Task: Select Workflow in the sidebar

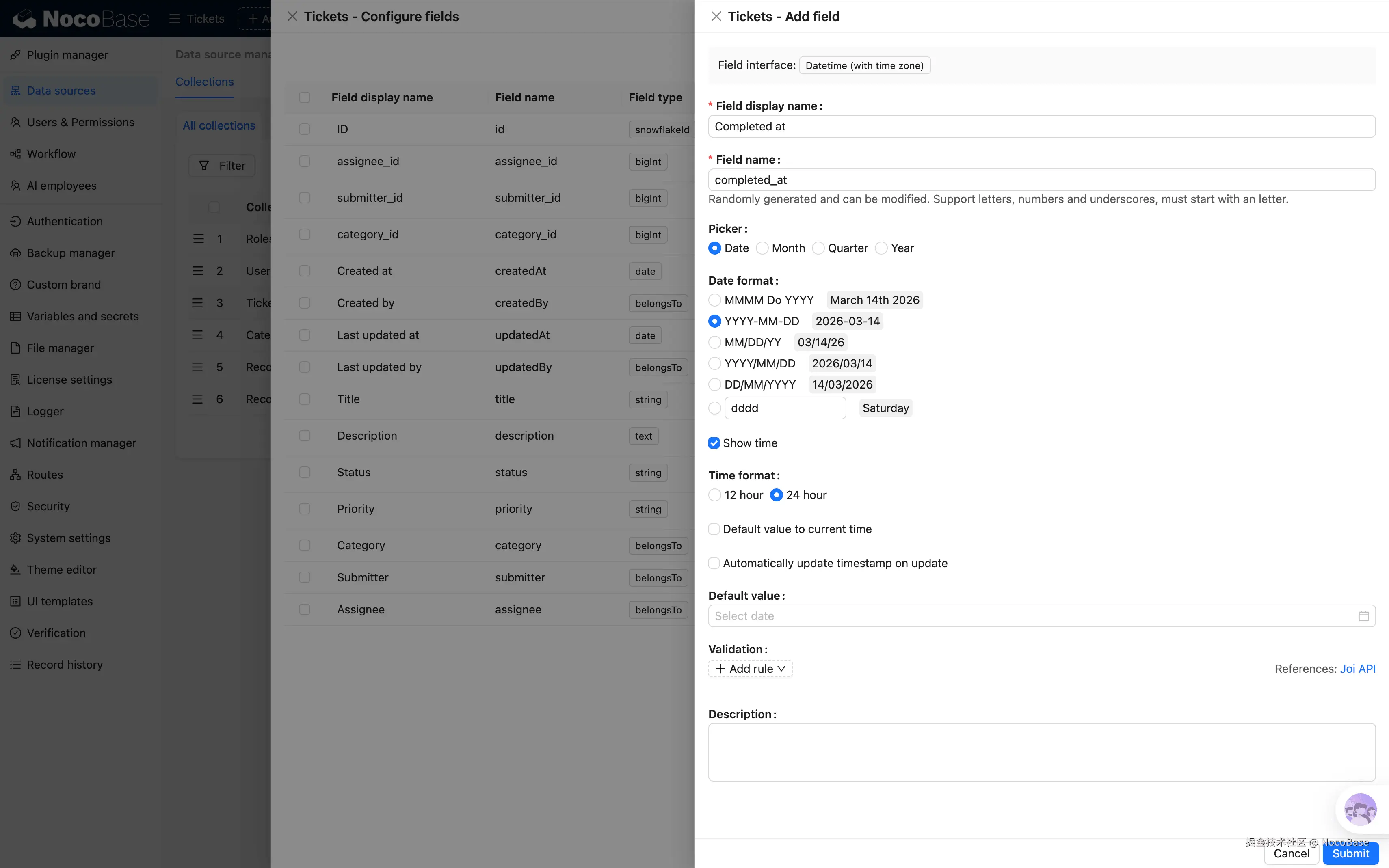Action: coord(50,154)
